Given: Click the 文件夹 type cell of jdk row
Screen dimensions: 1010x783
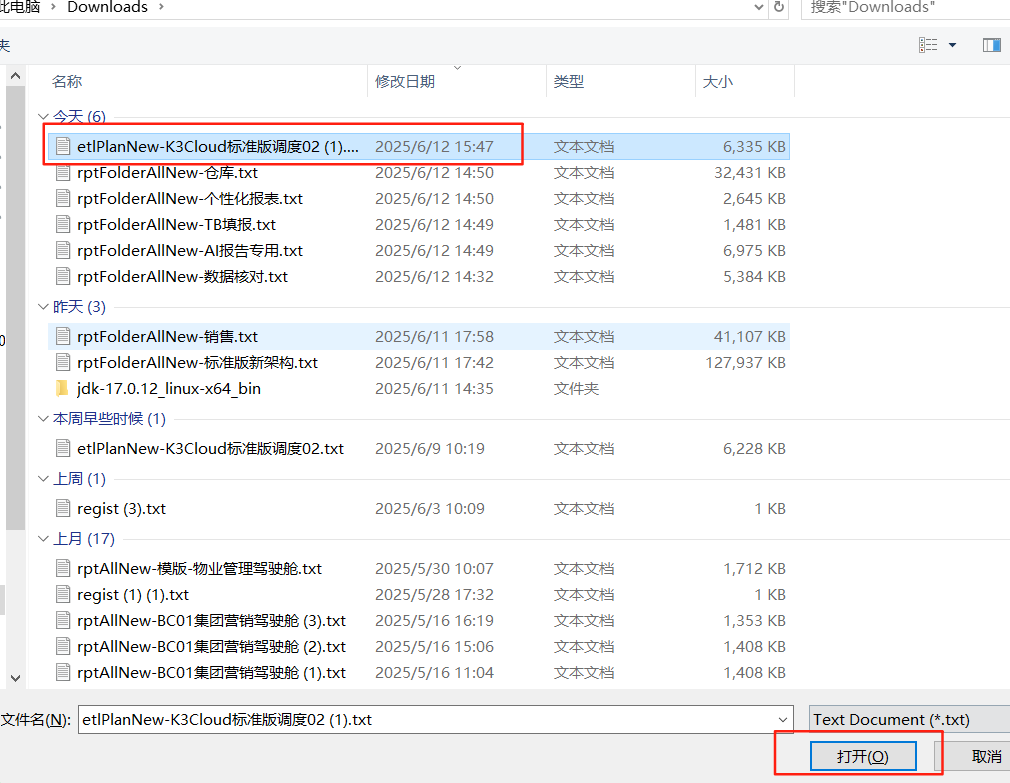Looking at the screenshot, I should point(576,388).
